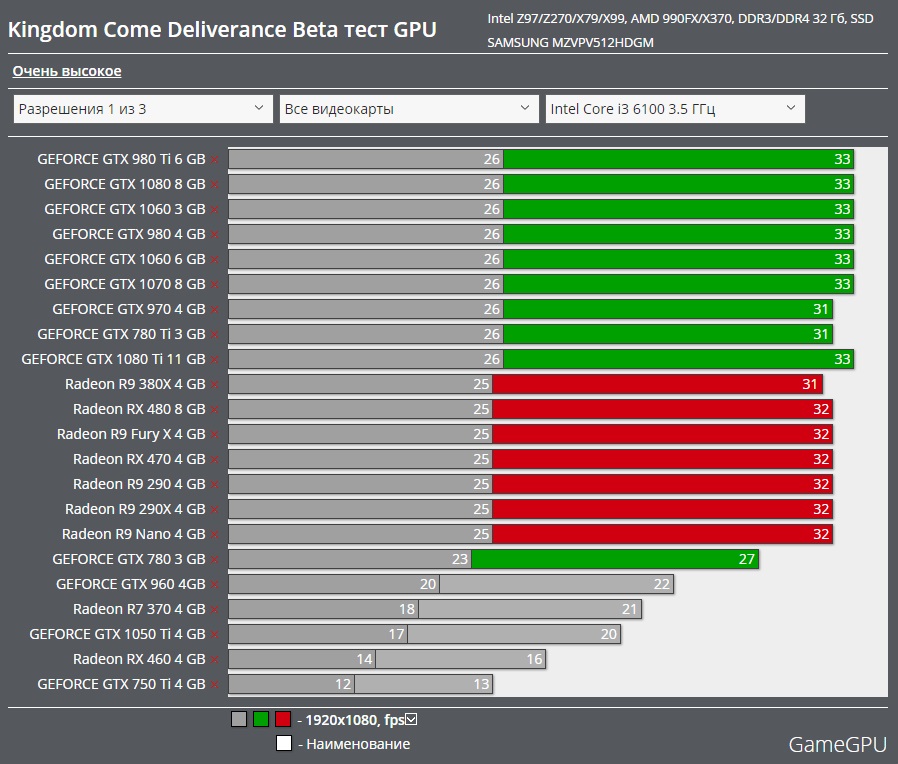Click red x next to Radeon RX 470 4 GB
Image resolution: width=898 pixels, height=764 pixels.
click(215, 460)
